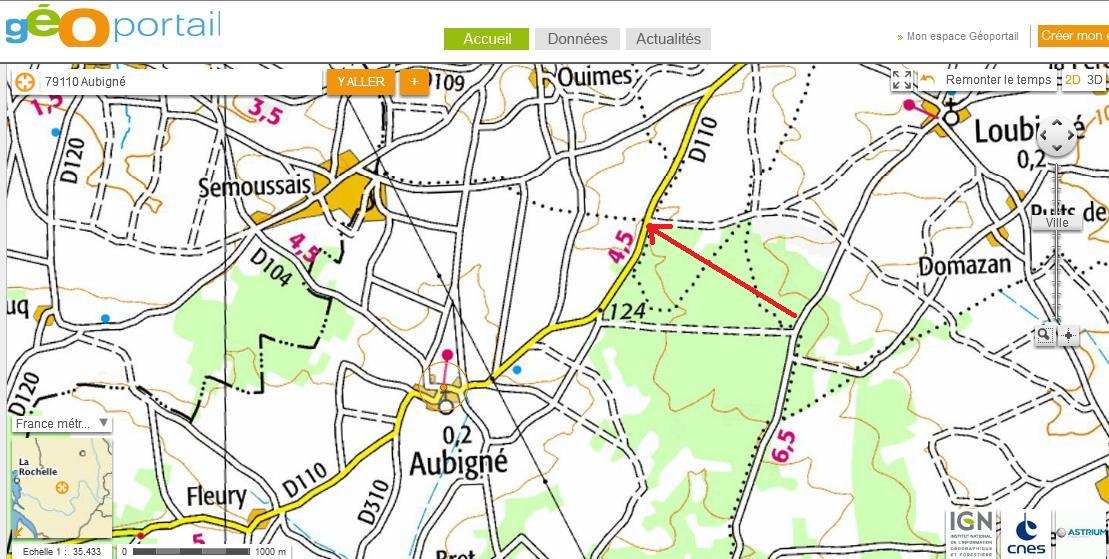Click the Créer mon espace button

pos(1072,36)
